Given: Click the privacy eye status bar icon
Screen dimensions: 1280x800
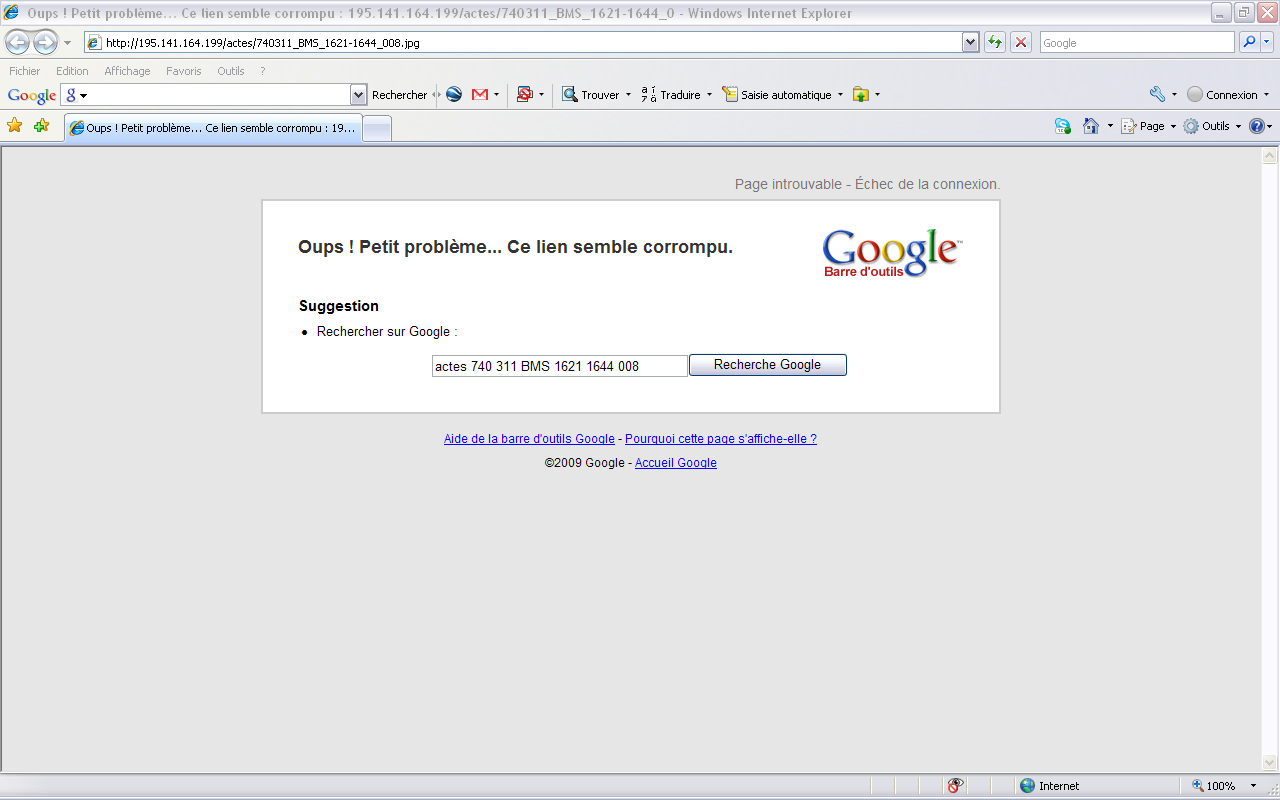Looking at the screenshot, I should point(955,786).
